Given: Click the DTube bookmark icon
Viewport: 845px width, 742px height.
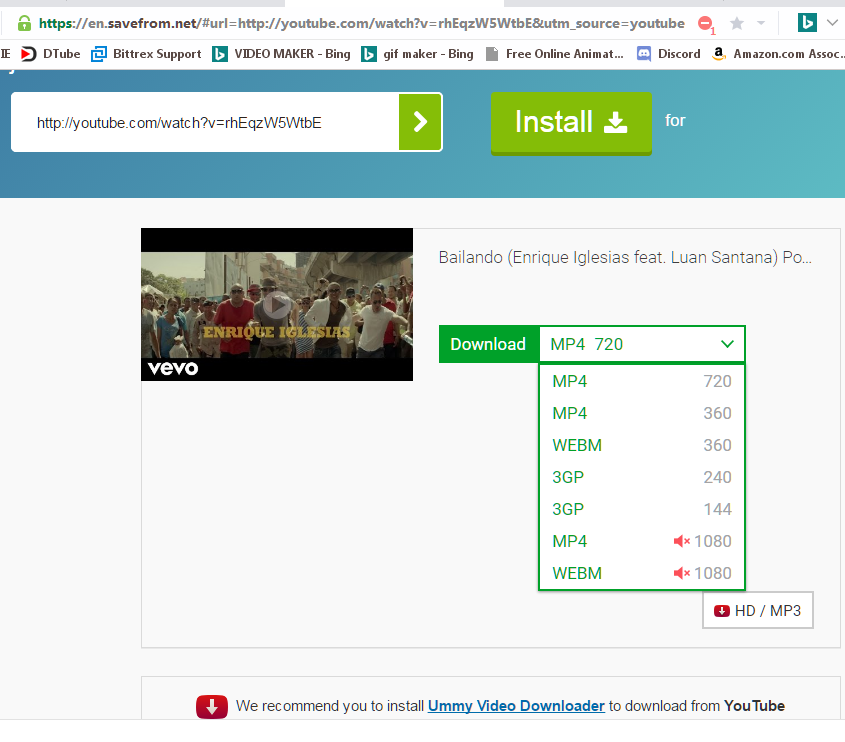Looking at the screenshot, I should coord(29,54).
